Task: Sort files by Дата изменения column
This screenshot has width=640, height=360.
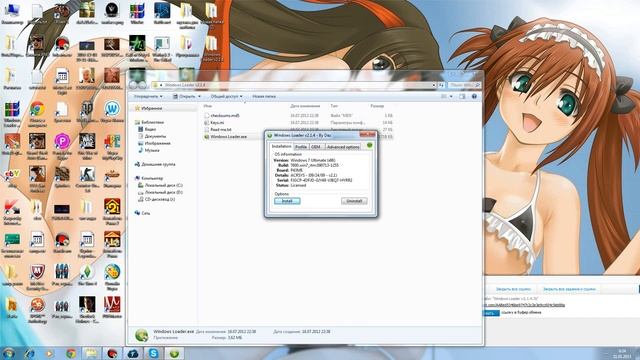Action: click(305, 106)
